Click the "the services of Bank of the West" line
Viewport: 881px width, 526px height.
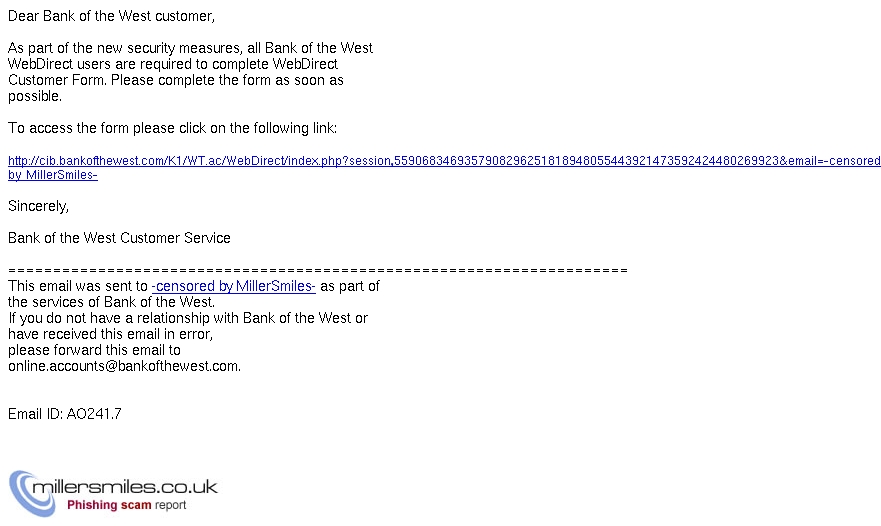click(x=111, y=302)
